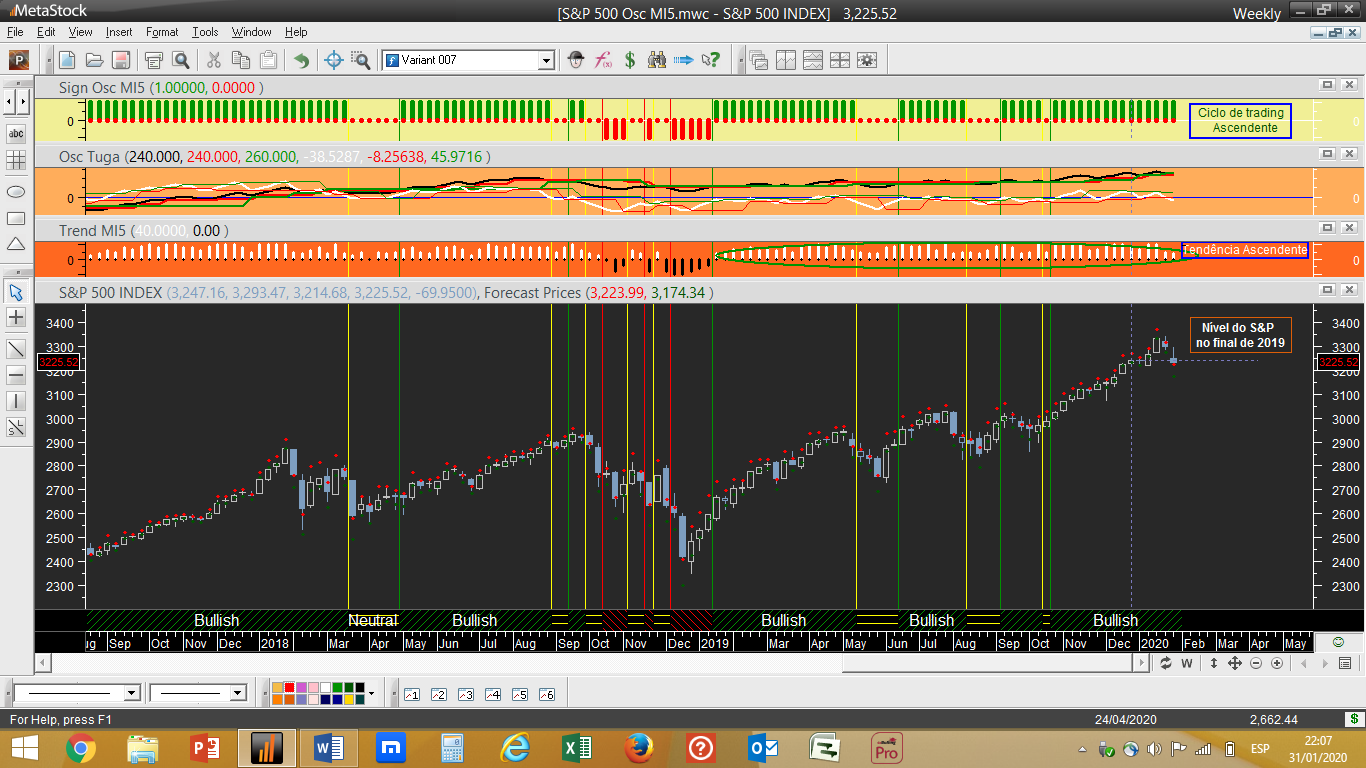The width and height of the screenshot is (1366, 768).
Task: Click the green undo arrow
Action: tap(300, 60)
